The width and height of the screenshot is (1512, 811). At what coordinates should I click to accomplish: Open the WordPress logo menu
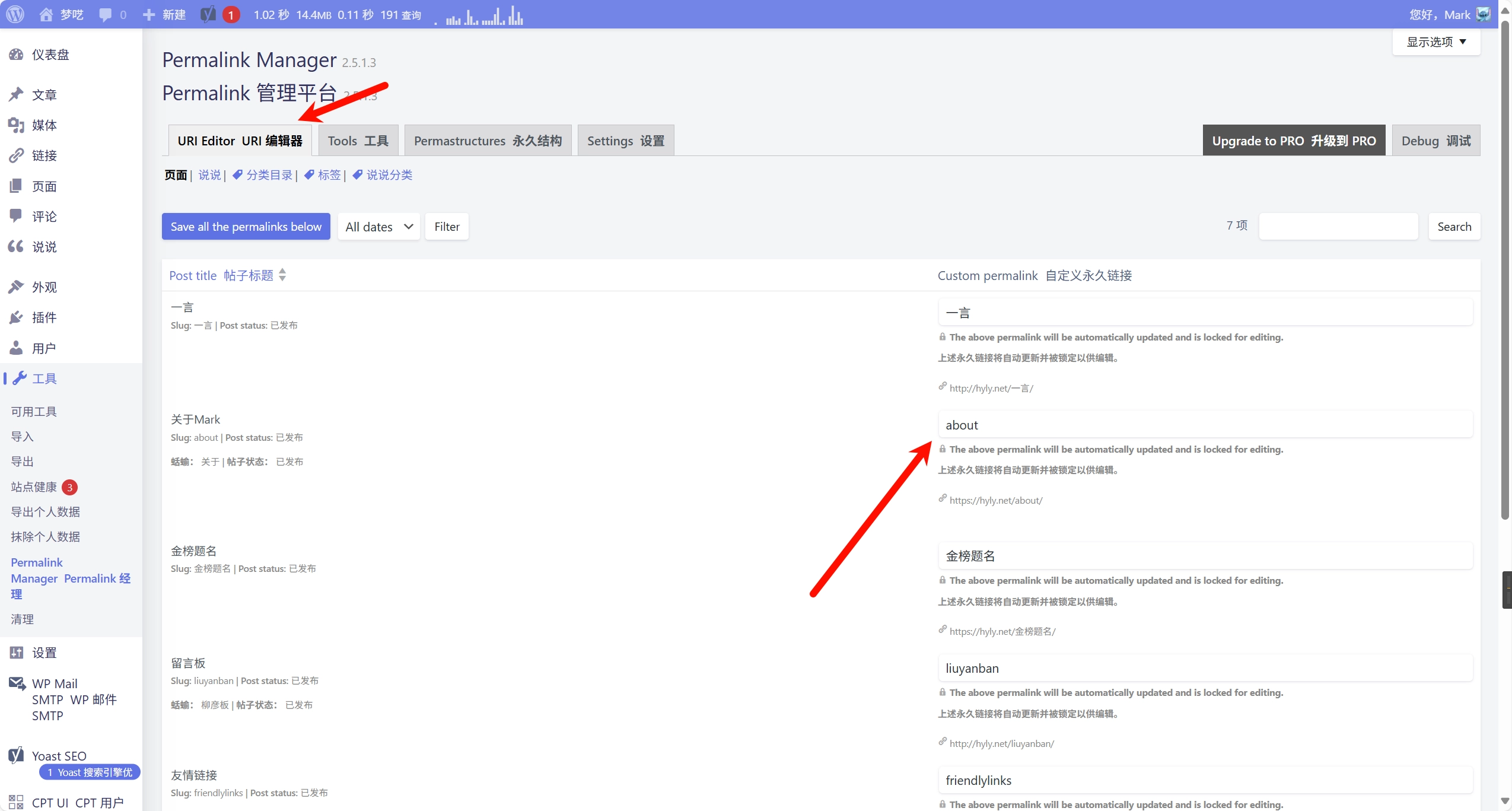click(x=15, y=14)
